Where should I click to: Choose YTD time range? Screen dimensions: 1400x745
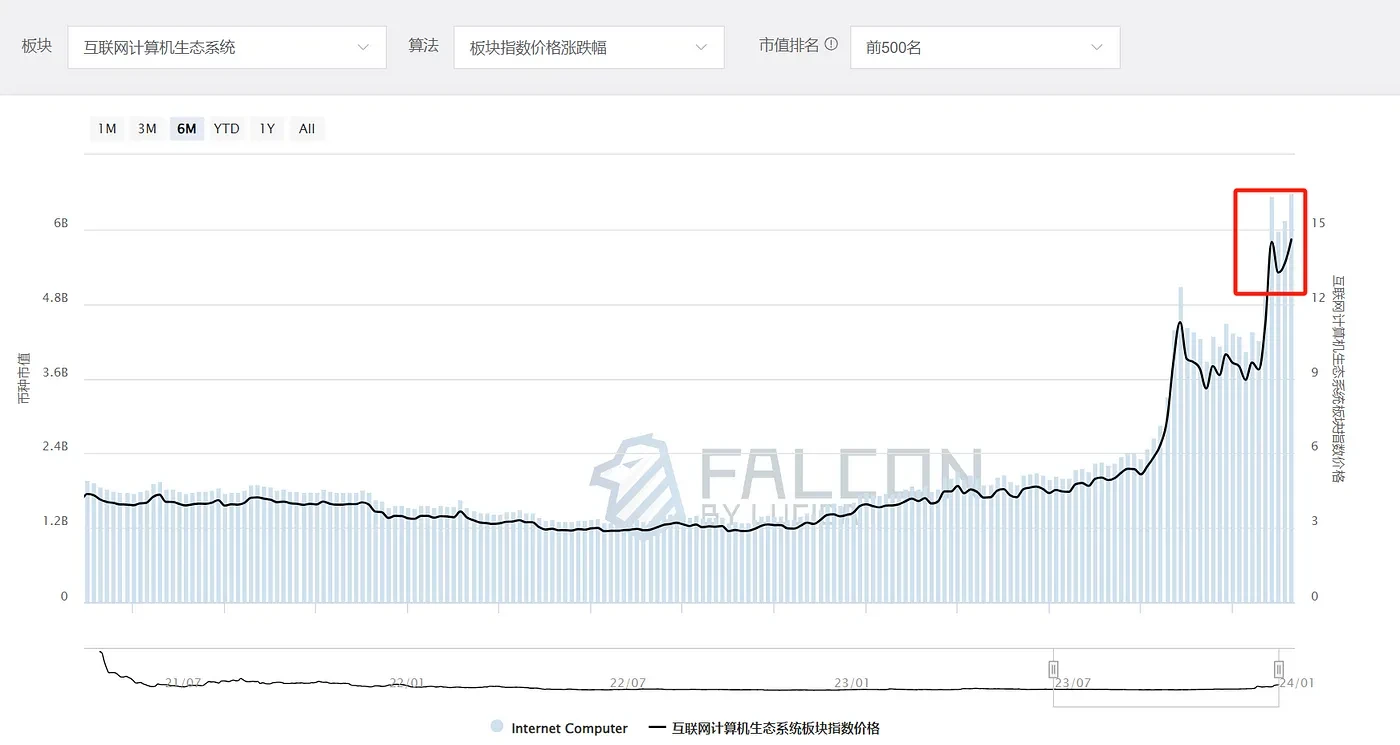tap(227, 128)
